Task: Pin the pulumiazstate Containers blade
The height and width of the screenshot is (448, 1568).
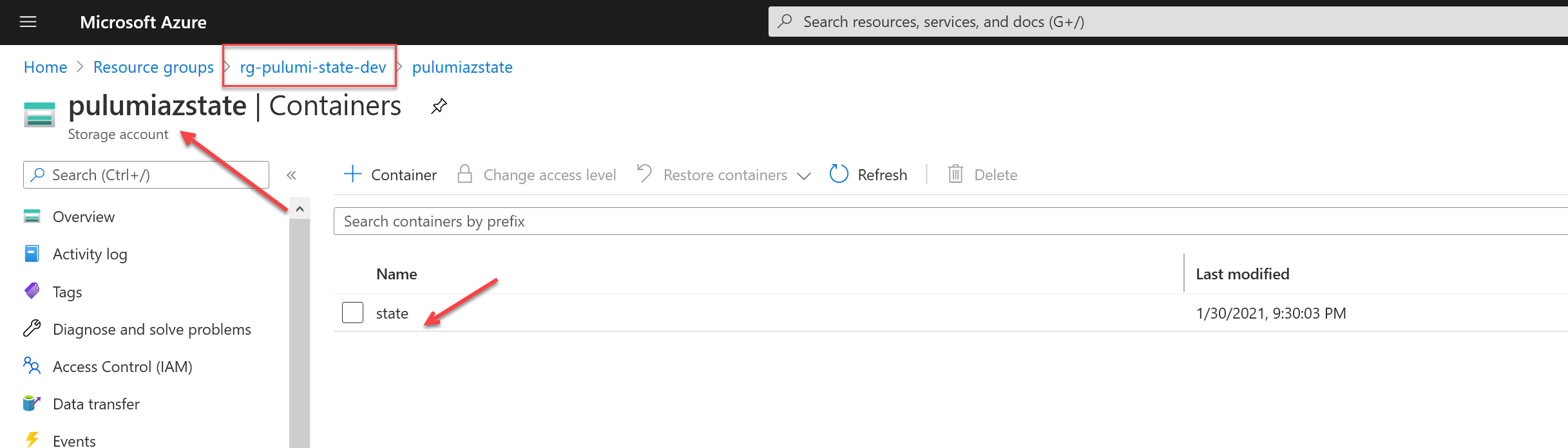Action: click(439, 106)
